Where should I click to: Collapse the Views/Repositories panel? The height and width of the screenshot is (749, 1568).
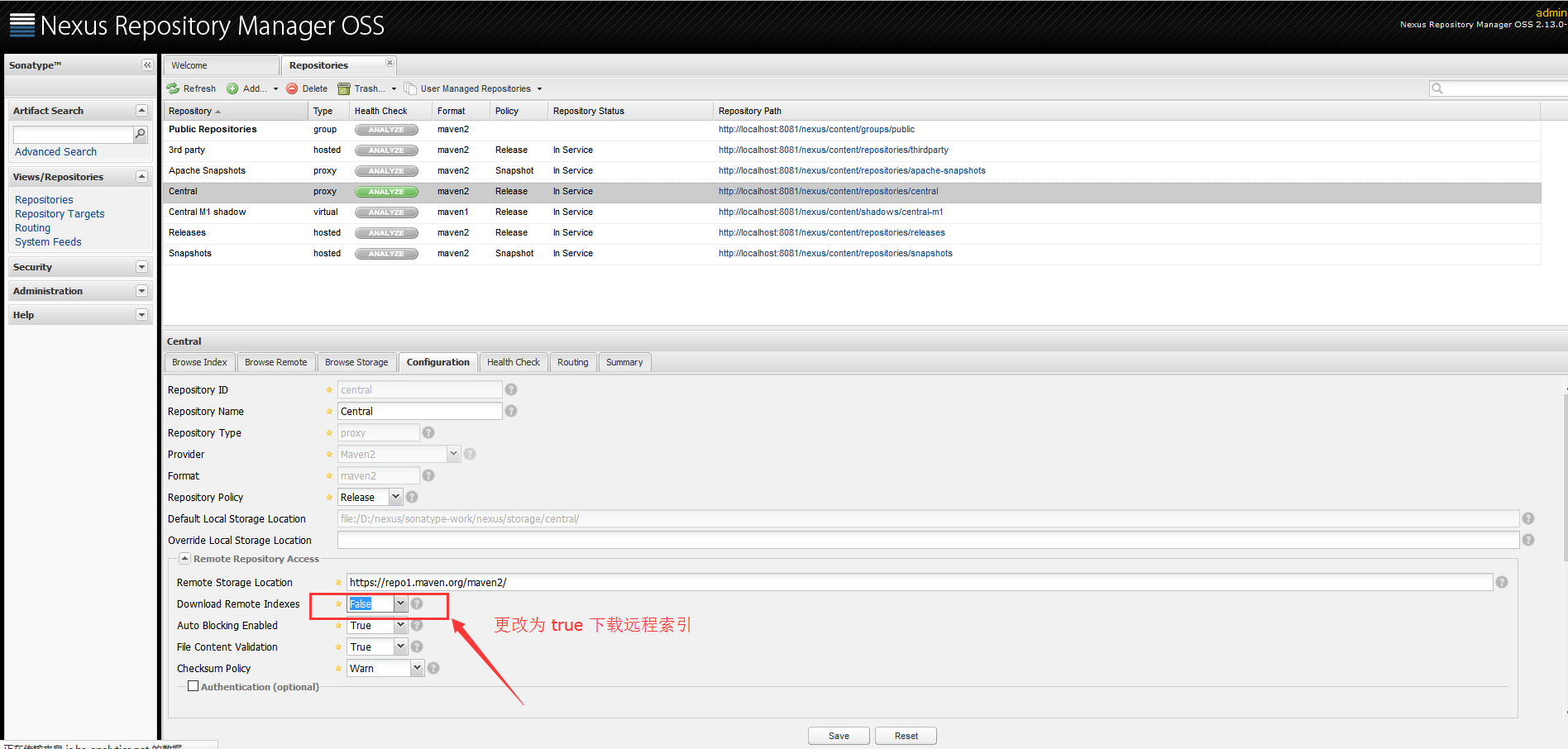coord(141,177)
